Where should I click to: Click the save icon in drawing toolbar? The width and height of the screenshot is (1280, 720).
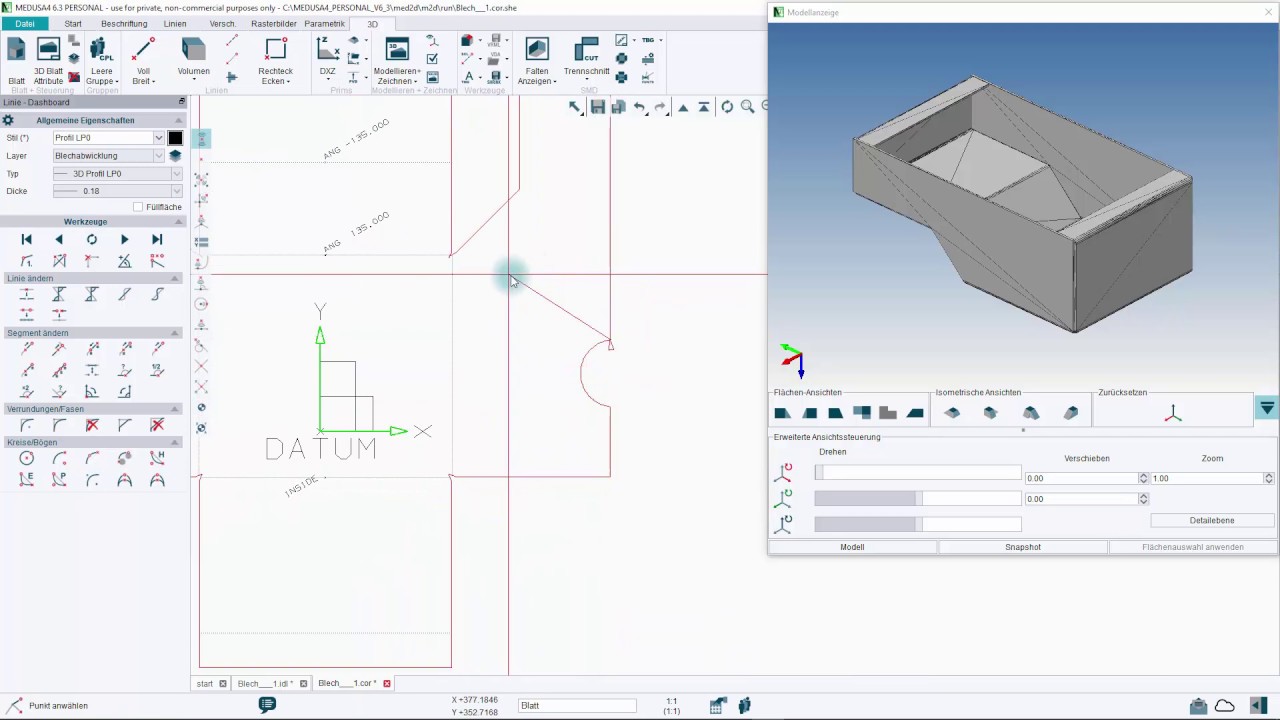tap(597, 107)
